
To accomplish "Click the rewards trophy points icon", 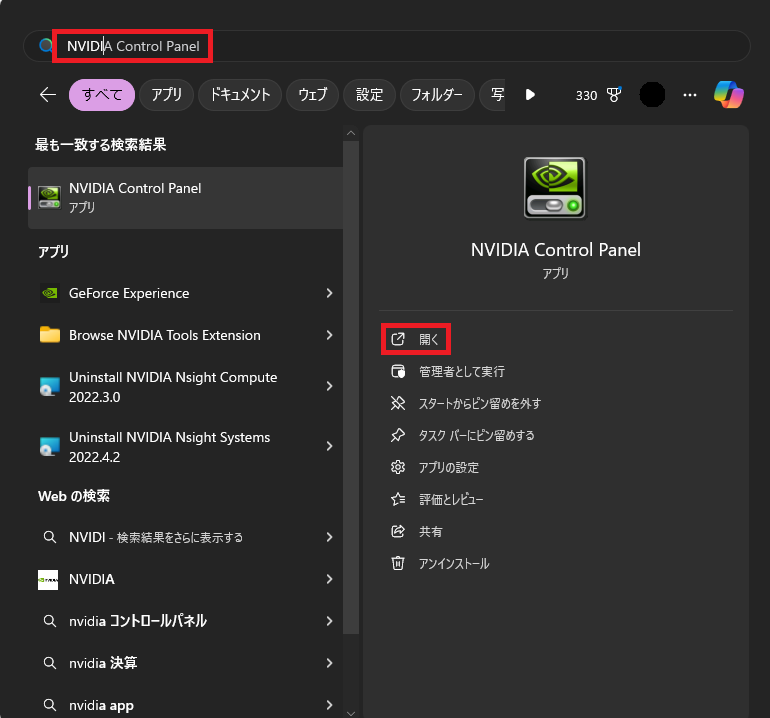I will click(614, 95).
